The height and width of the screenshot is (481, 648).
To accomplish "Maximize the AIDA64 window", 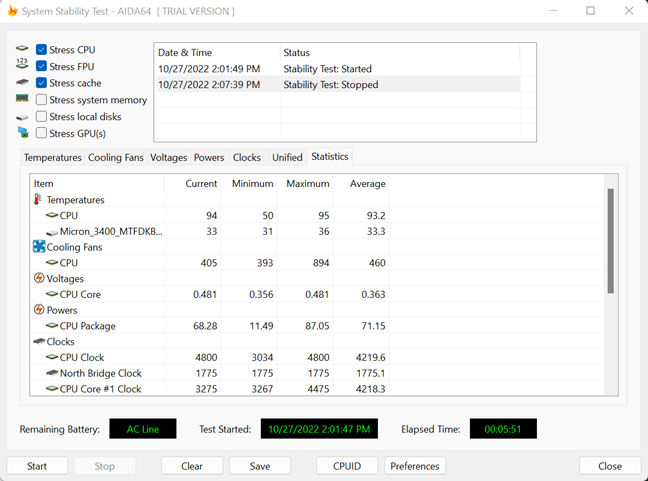I will tap(591, 11).
